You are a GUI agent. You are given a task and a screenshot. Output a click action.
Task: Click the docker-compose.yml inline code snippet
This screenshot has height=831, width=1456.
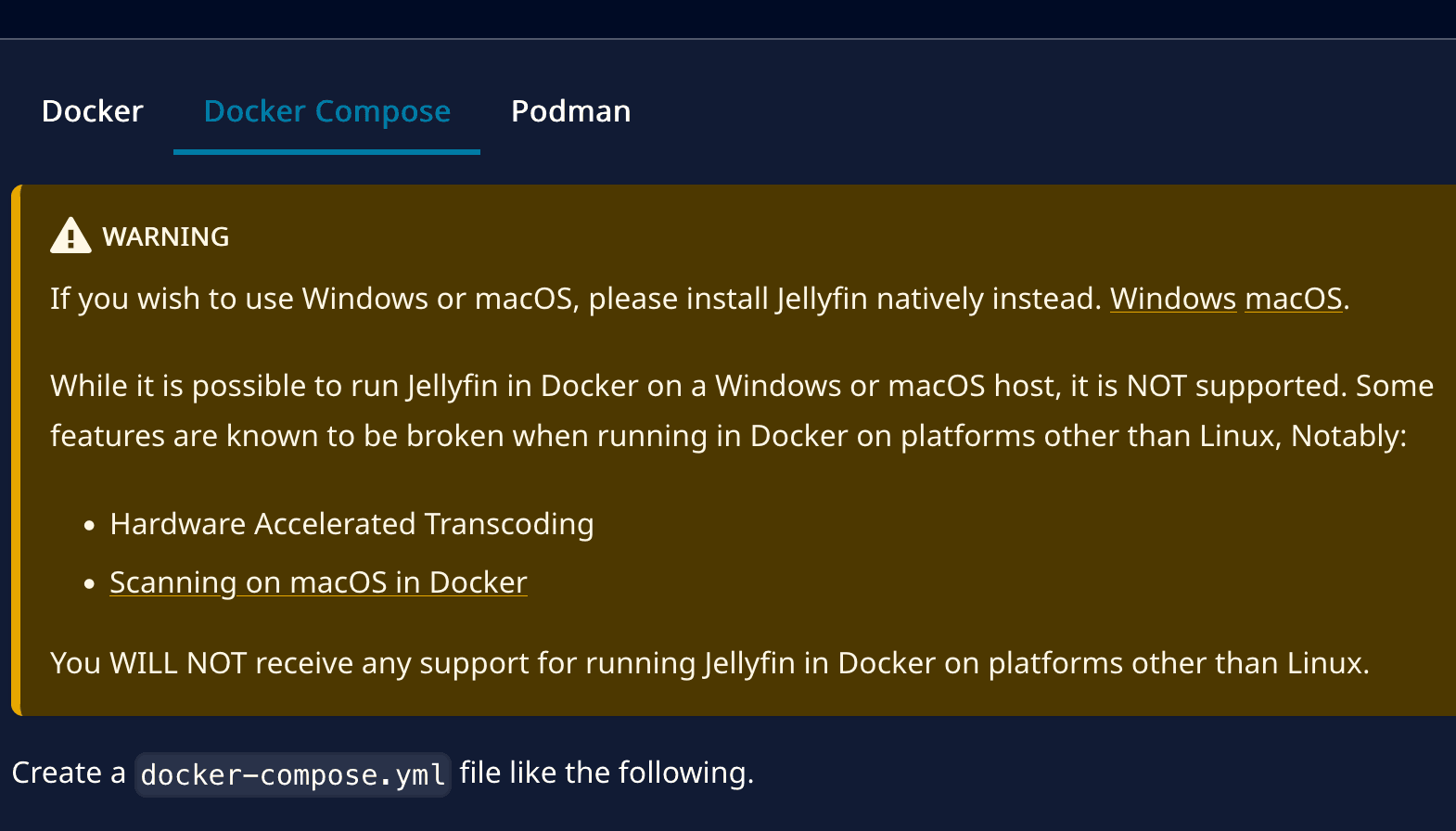coord(291,773)
